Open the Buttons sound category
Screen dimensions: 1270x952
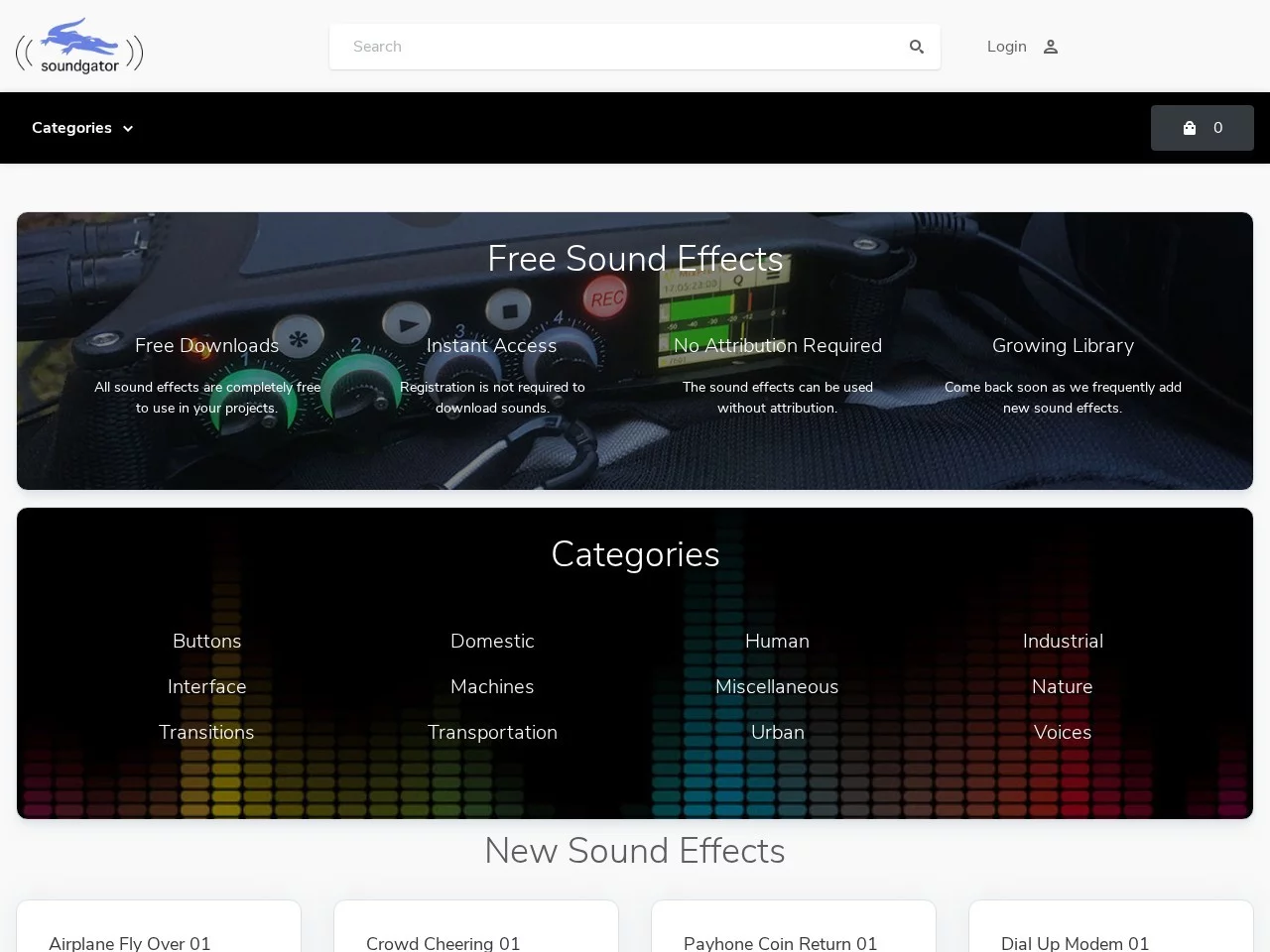tap(206, 642)
